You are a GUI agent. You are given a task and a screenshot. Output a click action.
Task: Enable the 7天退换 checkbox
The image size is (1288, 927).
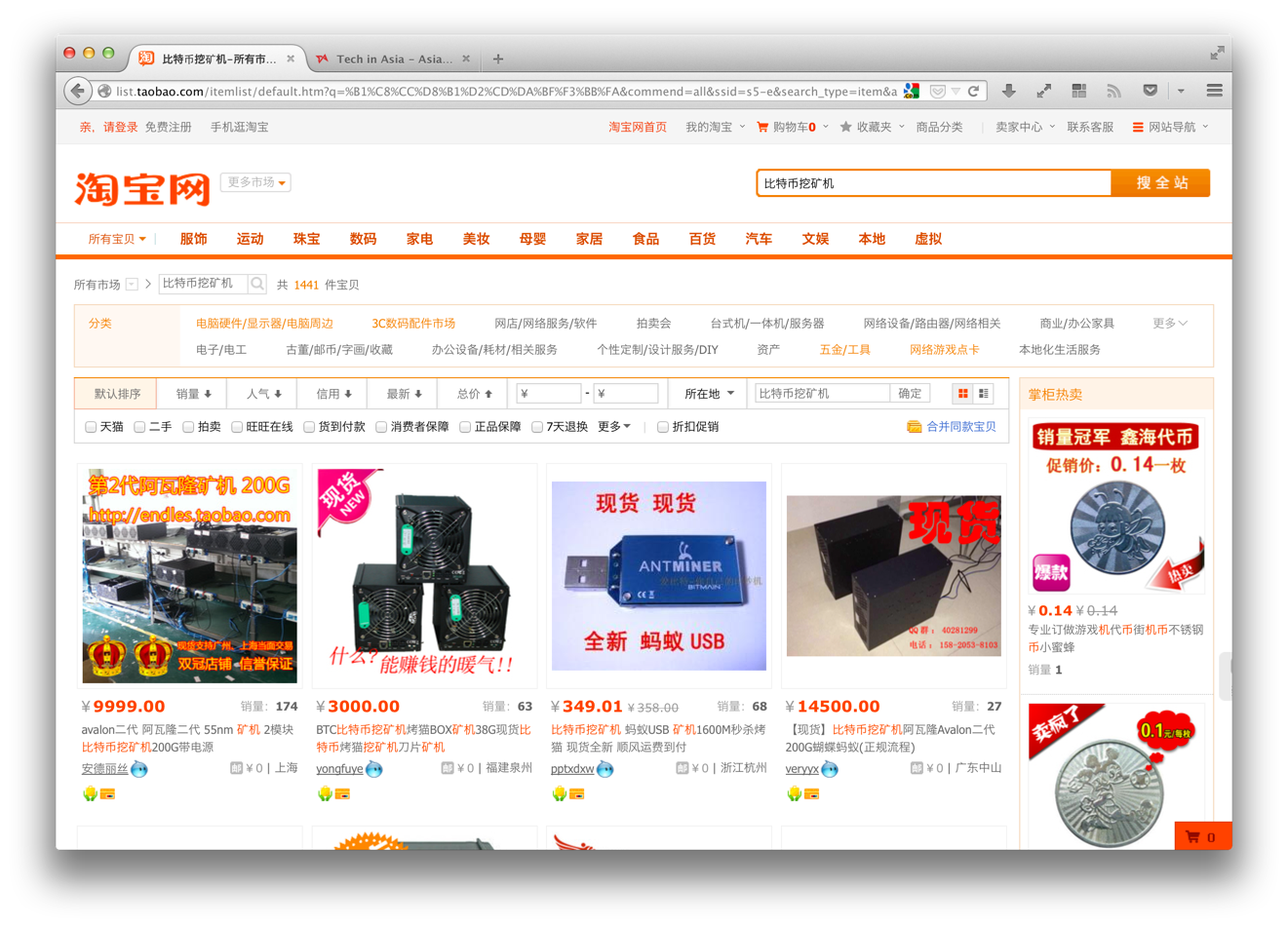[x=537, y=427]
